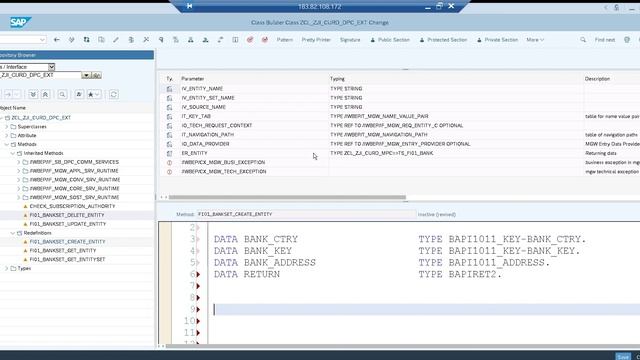Click the Save button in the footer
The image size is (640, 360).
[x=623, y=357]
